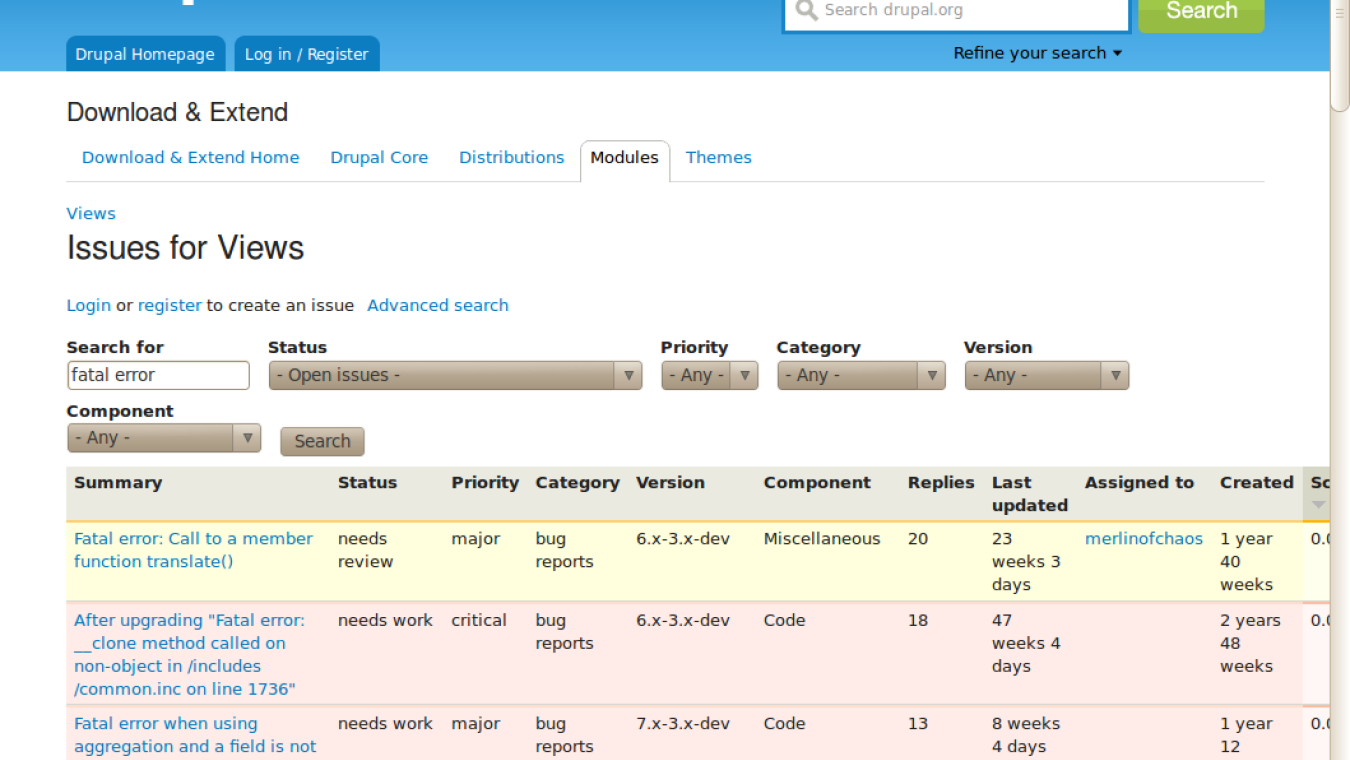Go to the Download & Extend Home tab

pos(191,157)
